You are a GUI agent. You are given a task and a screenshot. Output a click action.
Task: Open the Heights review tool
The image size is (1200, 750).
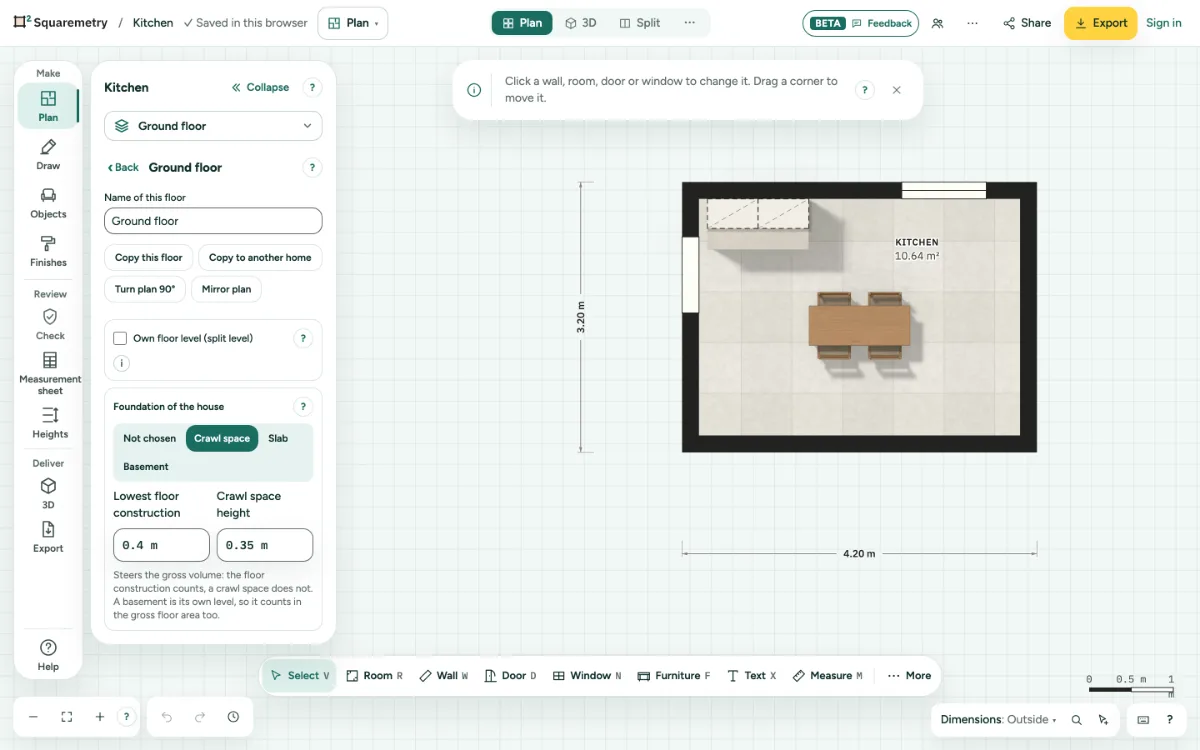click(50, 423)
